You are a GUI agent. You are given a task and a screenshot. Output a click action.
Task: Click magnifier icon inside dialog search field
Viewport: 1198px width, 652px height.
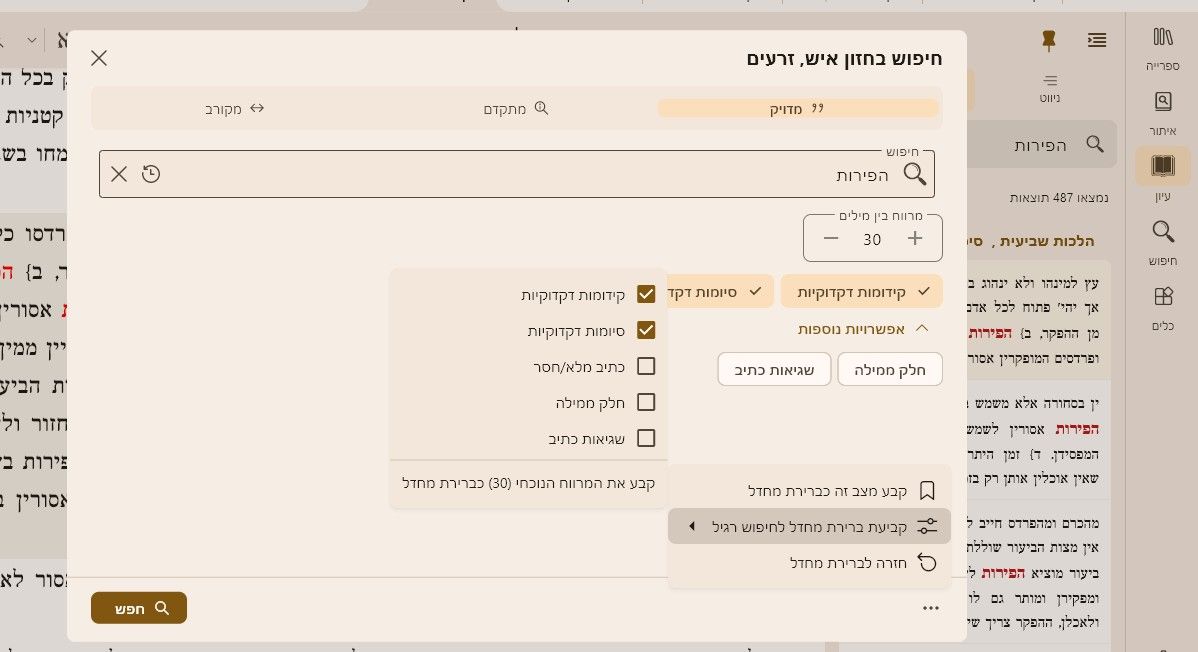[x=915, y=174]
